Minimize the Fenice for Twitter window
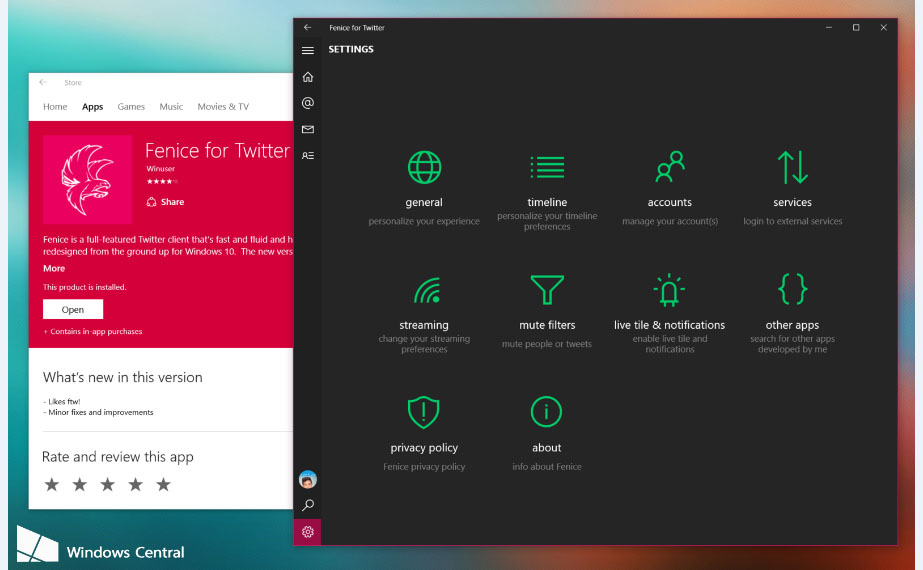Image resolution: width=923 pixels, height=570 pixels. (x=829, y=28)
